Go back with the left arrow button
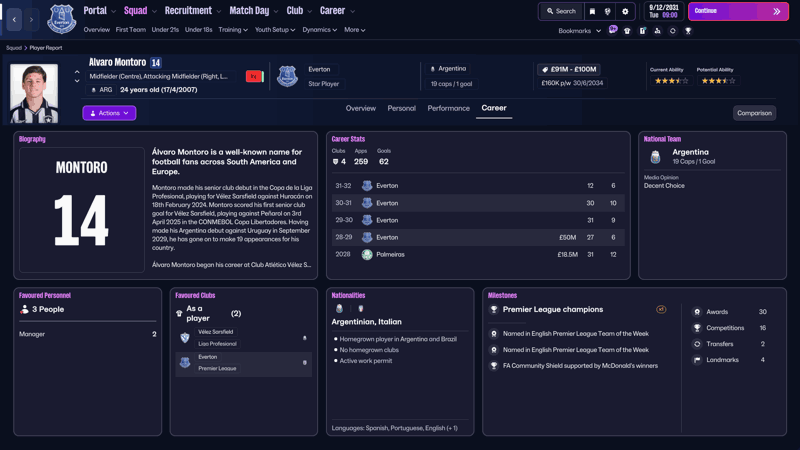Screen dimensions: 800x450 [x=14, y=19]
